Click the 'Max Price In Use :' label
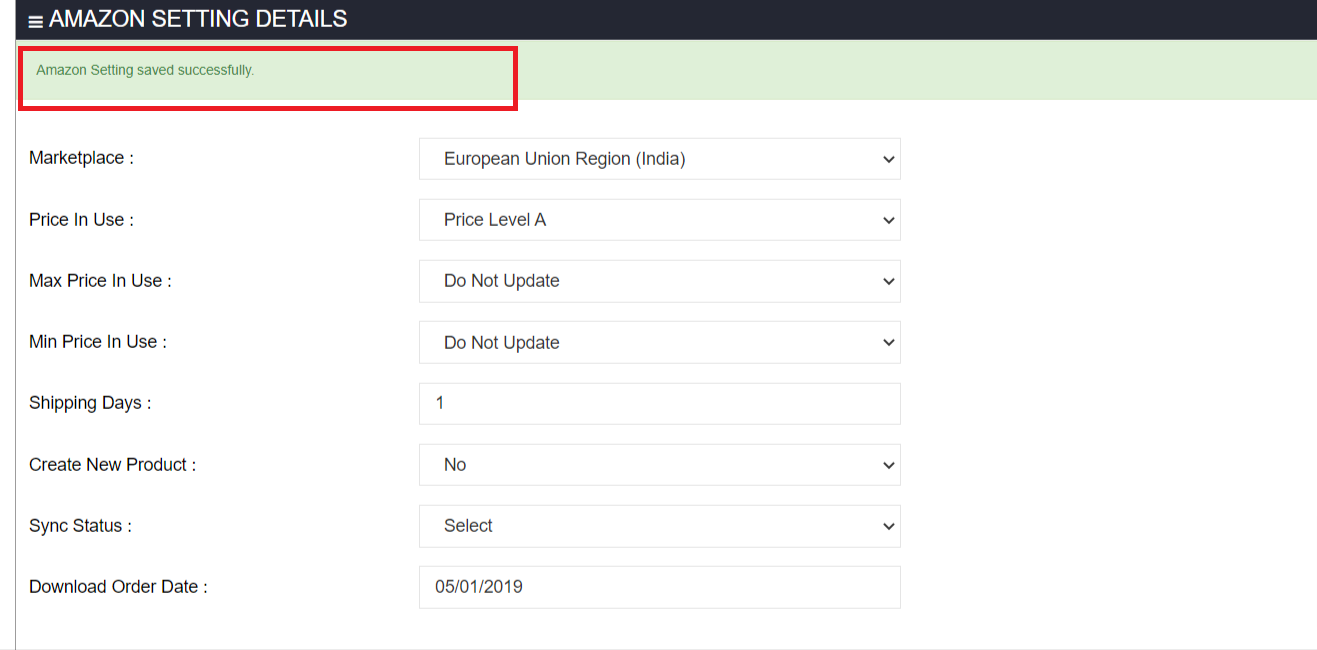 [x=100, y=281]
